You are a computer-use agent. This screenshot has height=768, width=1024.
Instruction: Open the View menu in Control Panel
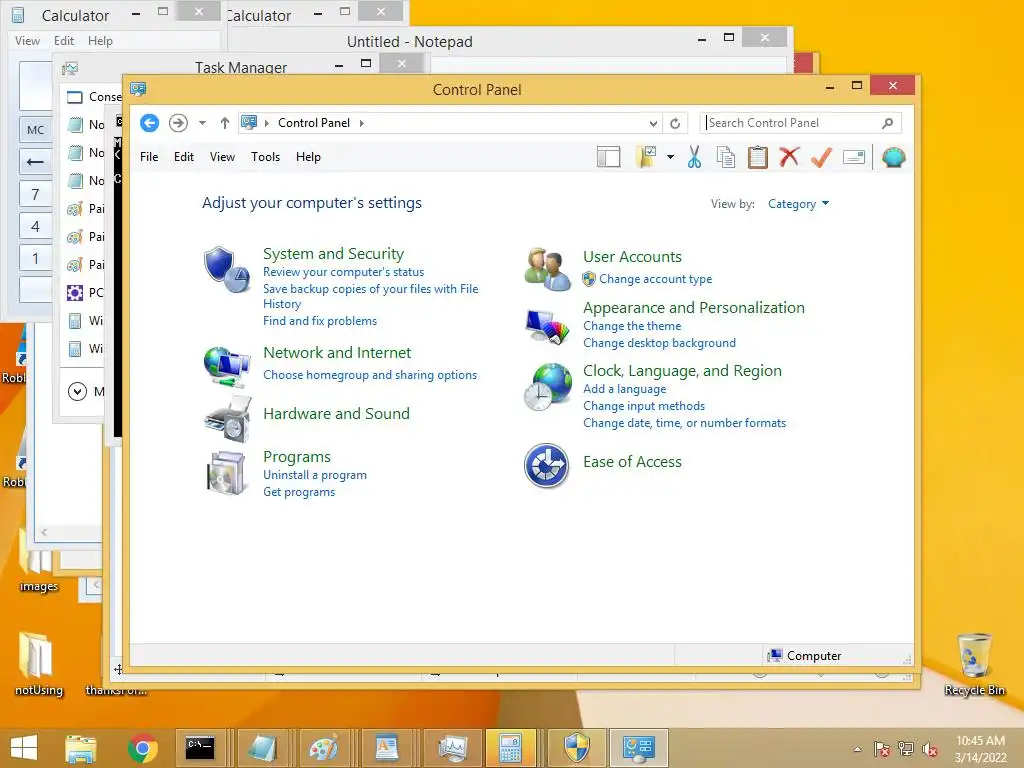pyautogui.click(x=222, y=157)
